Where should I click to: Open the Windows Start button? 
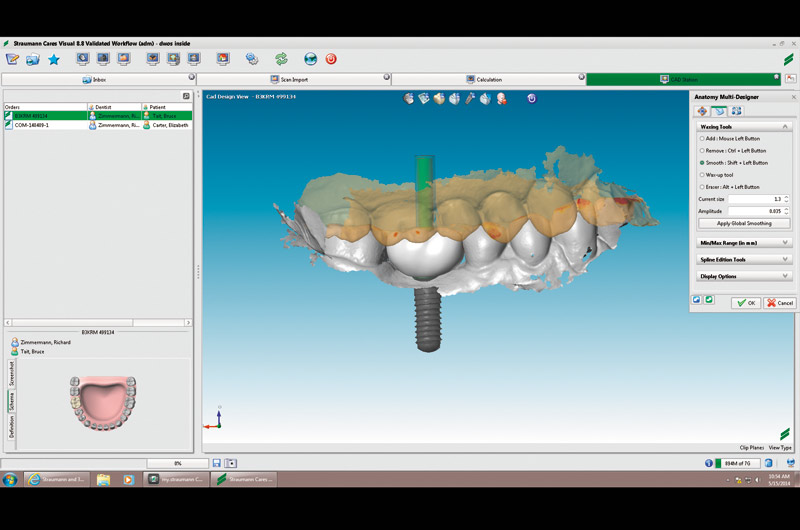click(10, 479)
